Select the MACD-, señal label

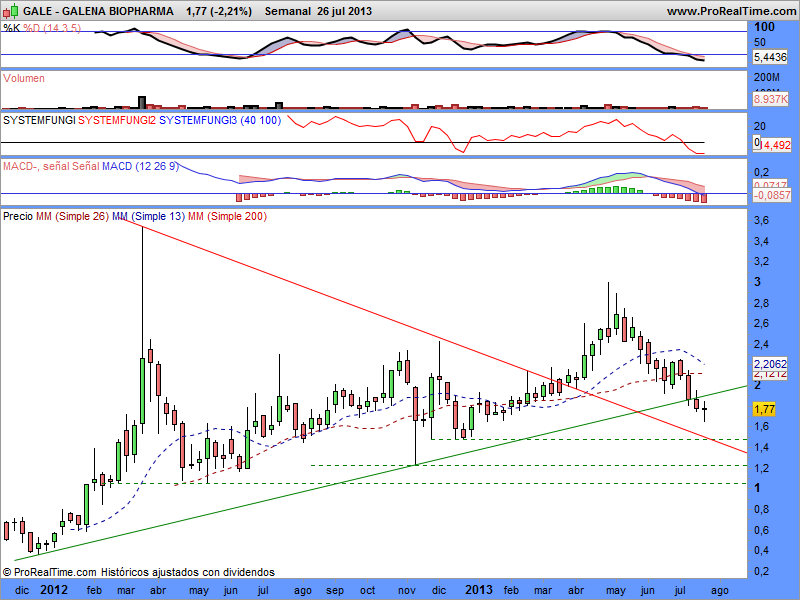[x=36, y=166]
